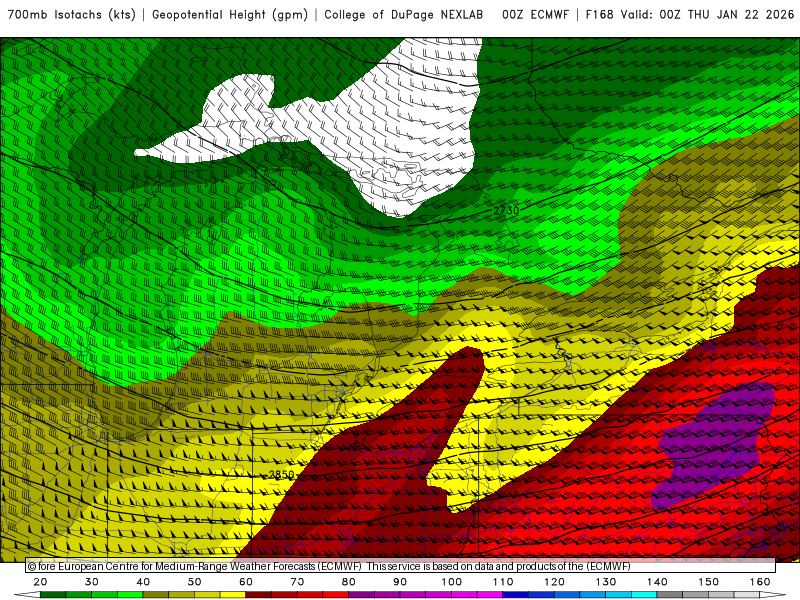Click the 'College of DuPage NEXLAB' label
This screenshot has height=600, width=800.
tap(404, 15)
